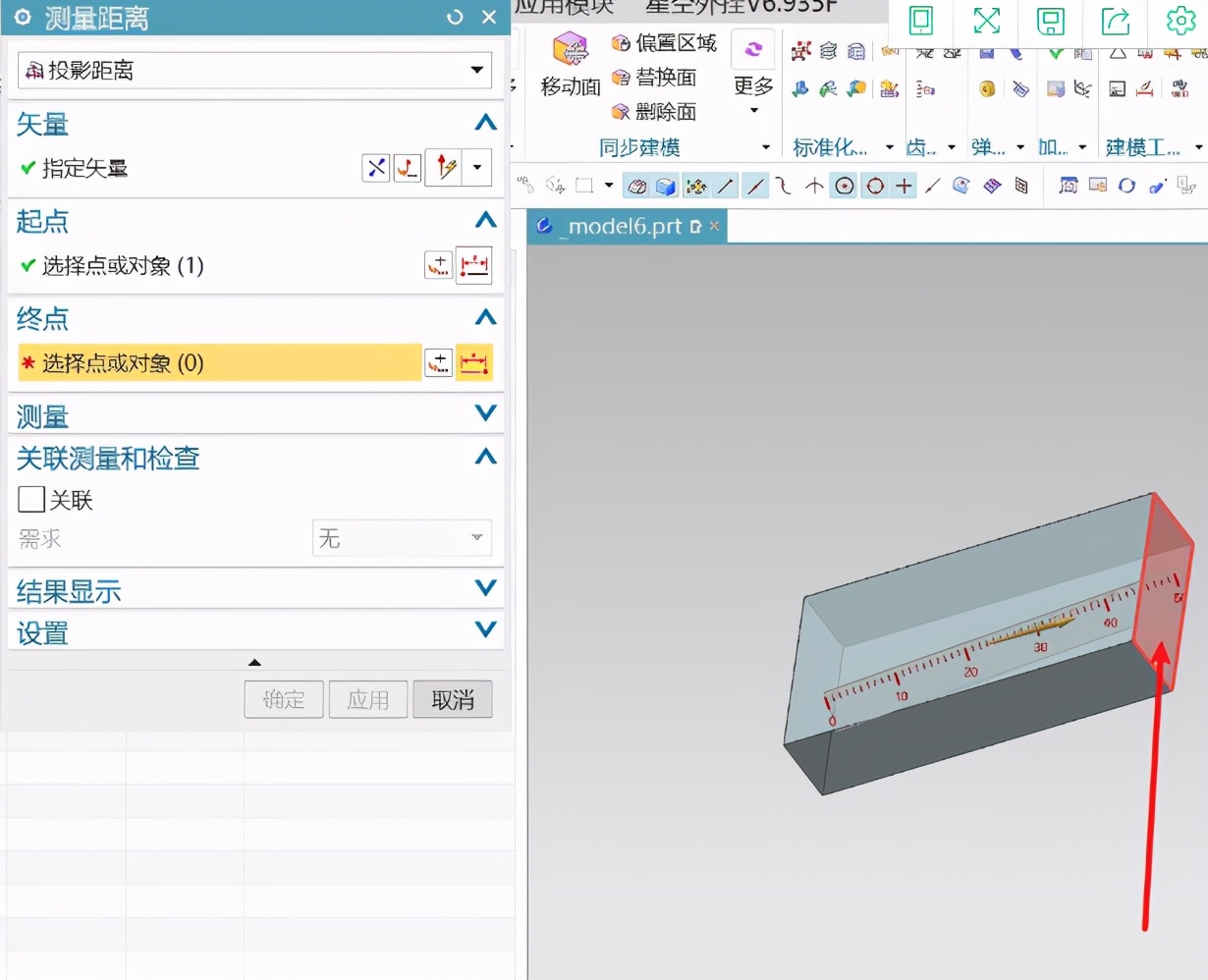Select the 替换面 replace face tool

654,78
